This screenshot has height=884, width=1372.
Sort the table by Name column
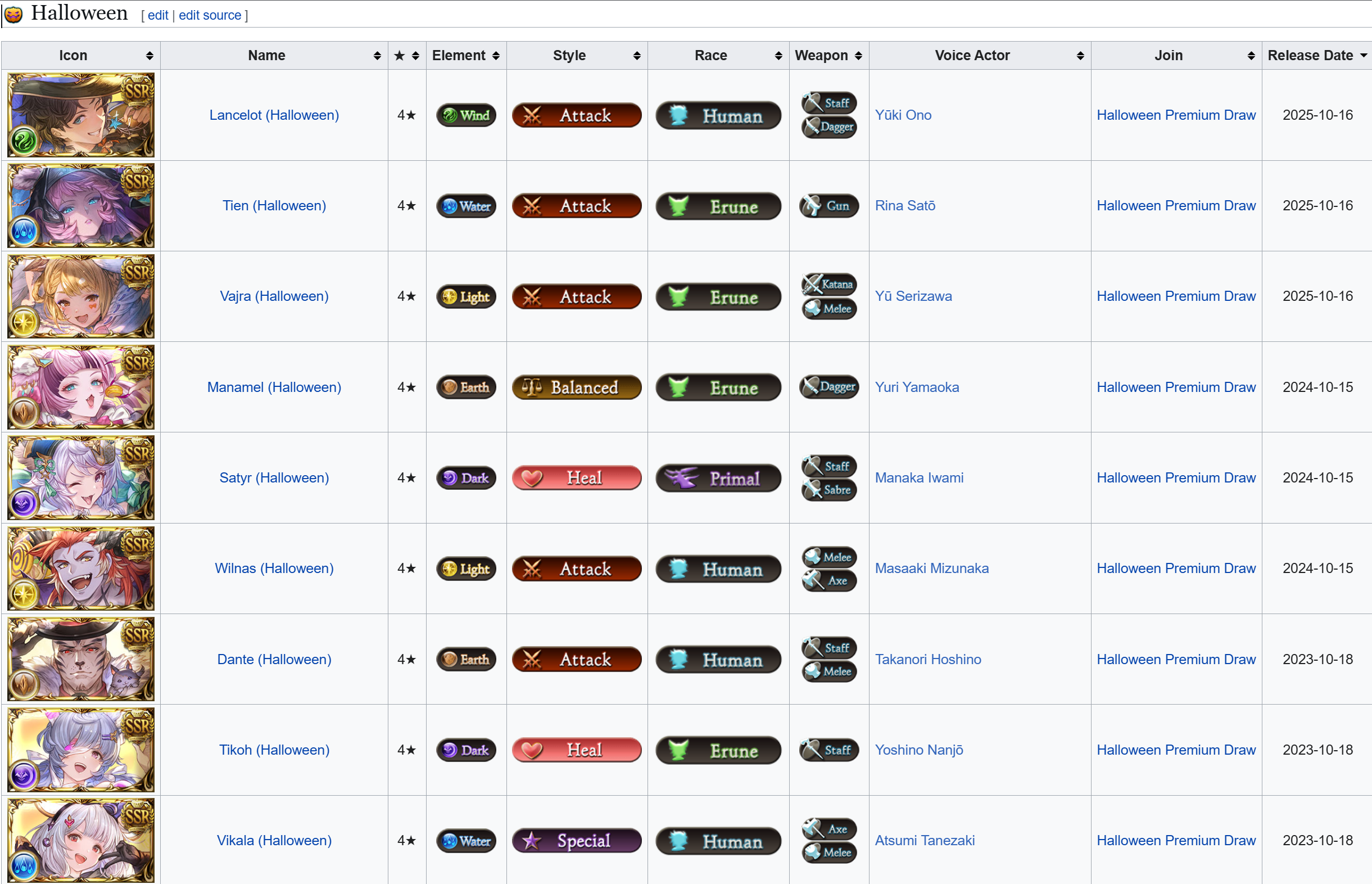274,56
